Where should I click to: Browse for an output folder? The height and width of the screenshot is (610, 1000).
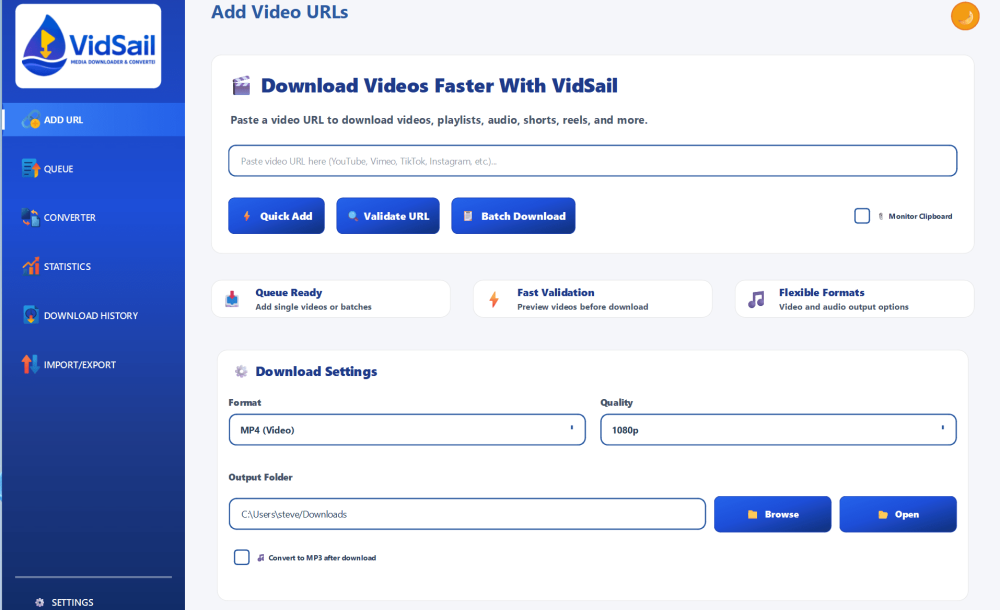click(x=772, y=514)
